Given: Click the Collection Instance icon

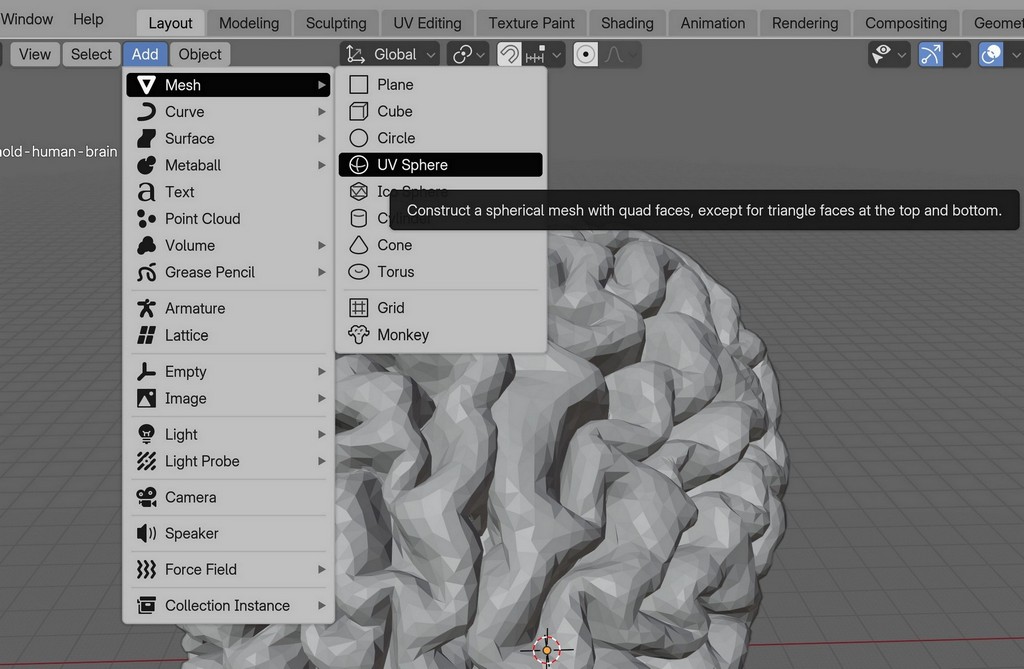Looking at the screenshot, I should (x=146, y=606).
